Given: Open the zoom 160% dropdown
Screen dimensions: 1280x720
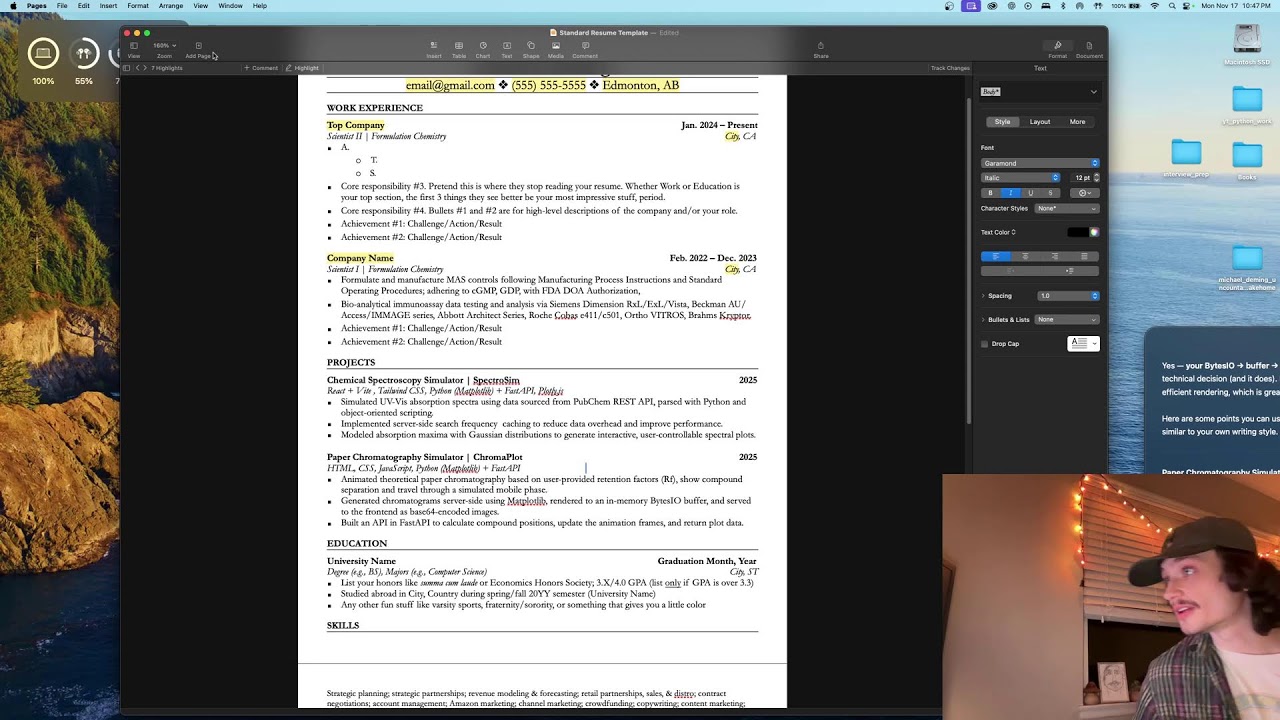Looking at the screenshot, I should point(164,46).
